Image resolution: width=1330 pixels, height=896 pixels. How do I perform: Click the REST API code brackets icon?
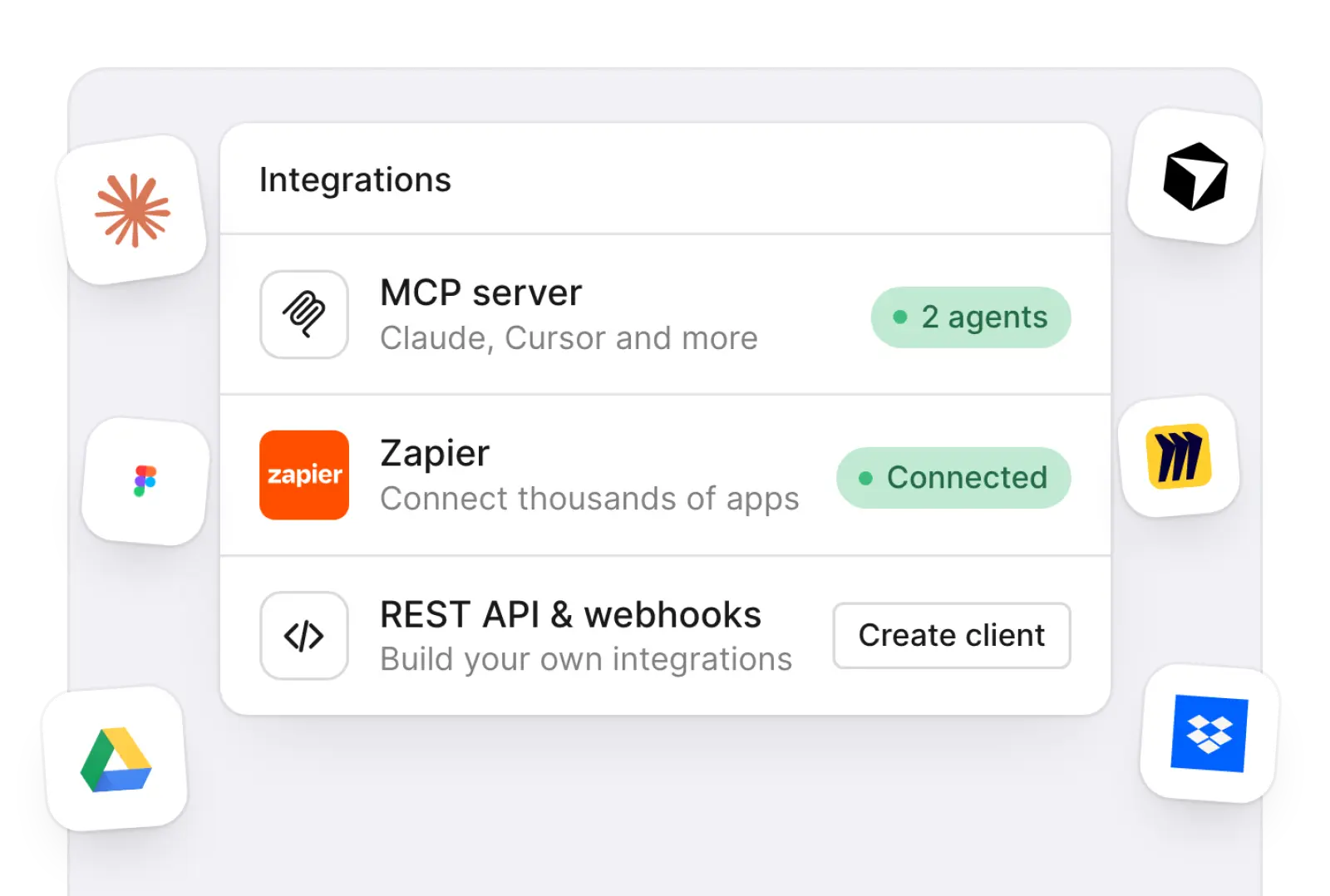click(x=304, y=636)
